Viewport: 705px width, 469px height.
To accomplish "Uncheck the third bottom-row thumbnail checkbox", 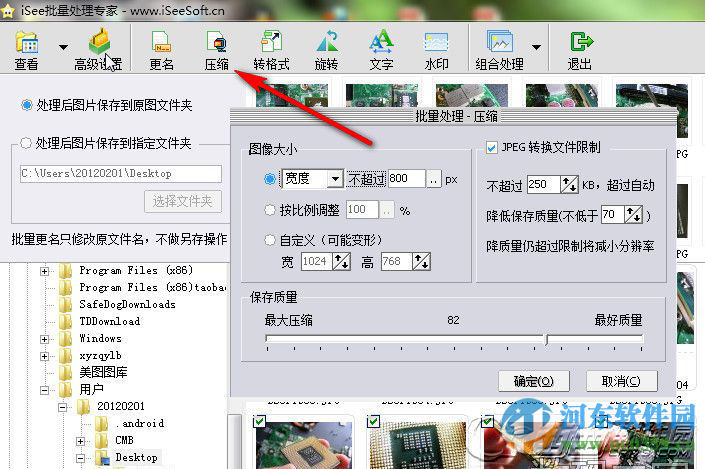I will coord(487,421).
